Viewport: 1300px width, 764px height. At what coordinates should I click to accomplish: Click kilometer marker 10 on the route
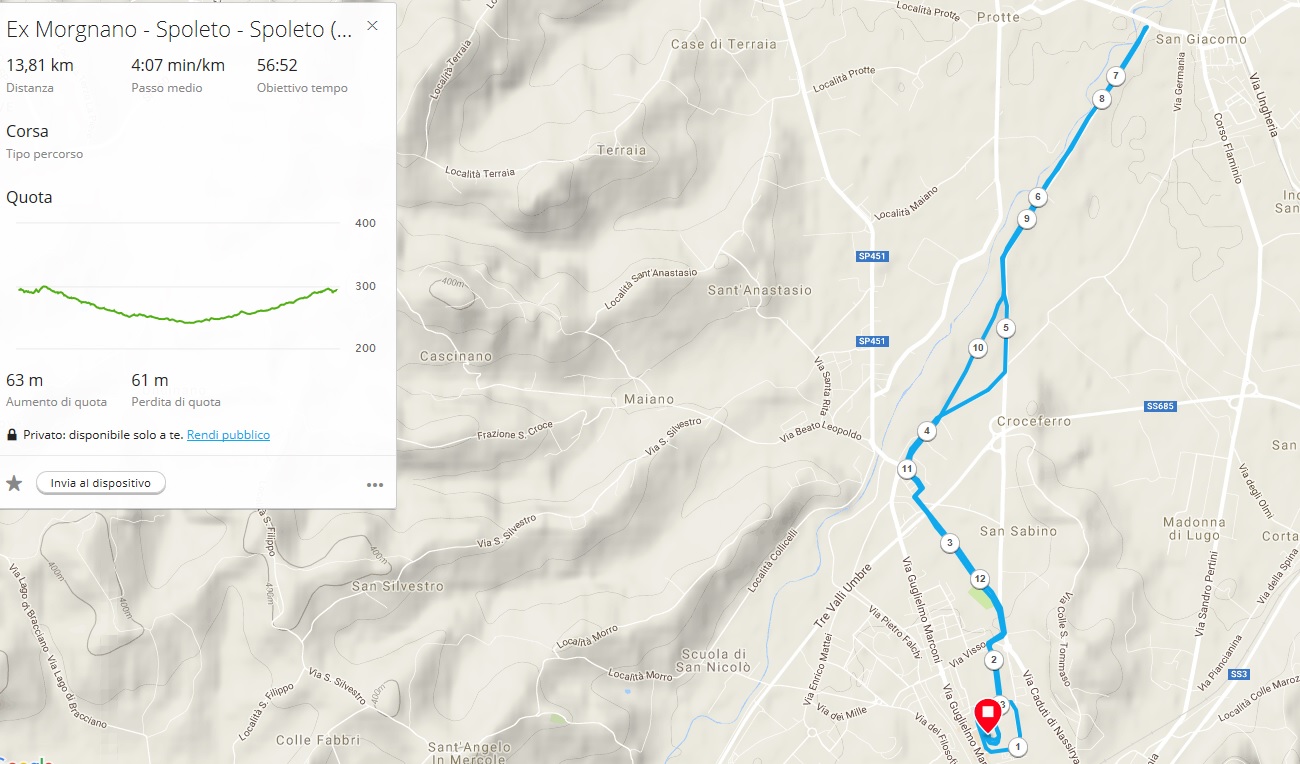coord(978,348)
